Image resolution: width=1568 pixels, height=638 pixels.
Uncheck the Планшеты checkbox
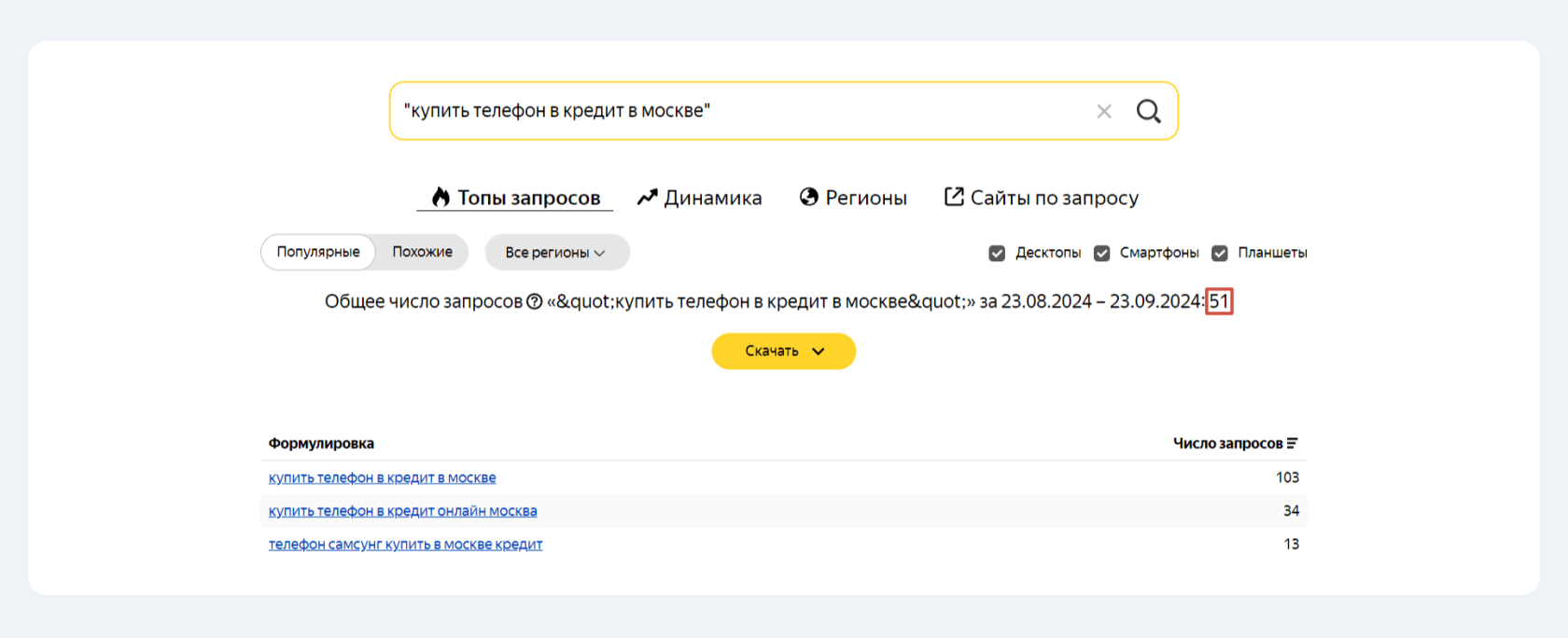coord(1219,254)
